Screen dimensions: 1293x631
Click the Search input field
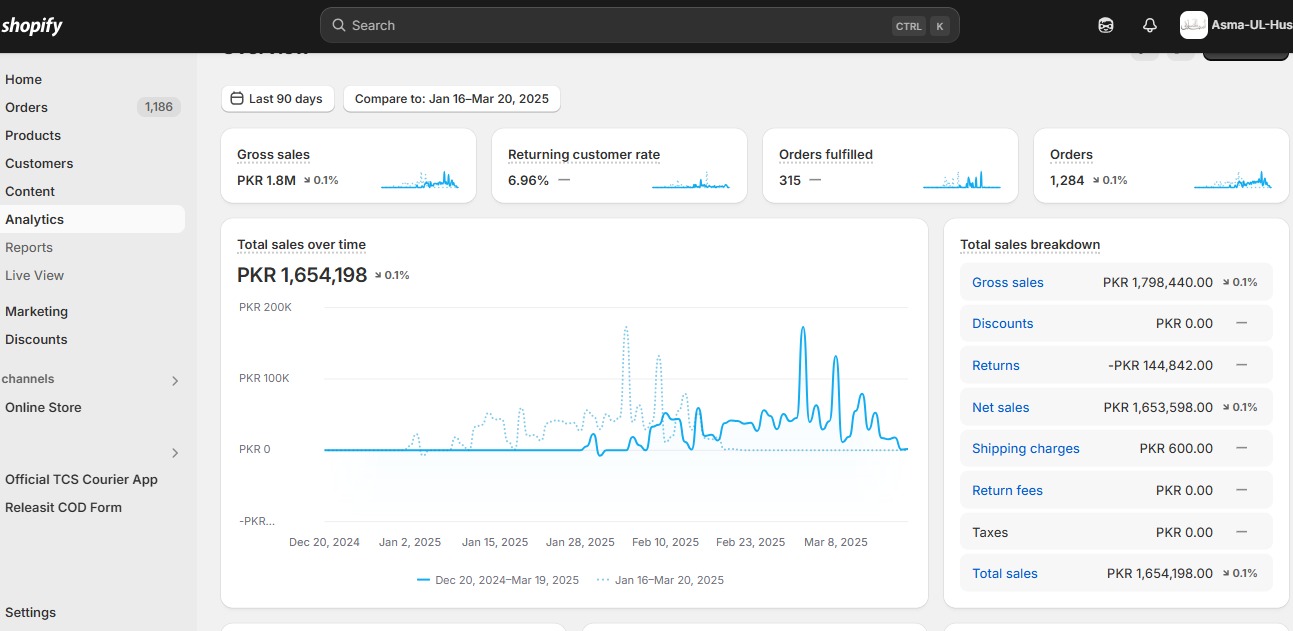pos(620,25)
